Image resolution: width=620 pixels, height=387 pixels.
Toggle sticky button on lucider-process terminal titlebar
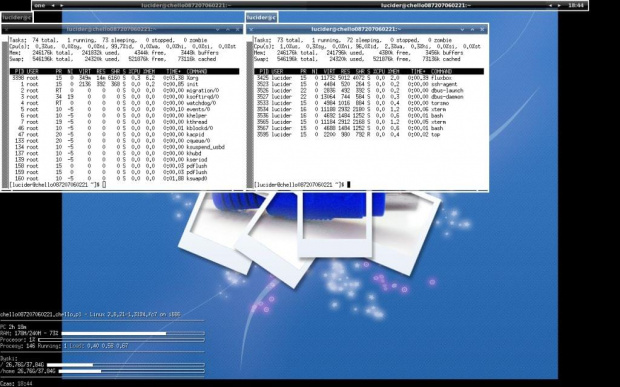pyautogui.click(x=251, y=29)
